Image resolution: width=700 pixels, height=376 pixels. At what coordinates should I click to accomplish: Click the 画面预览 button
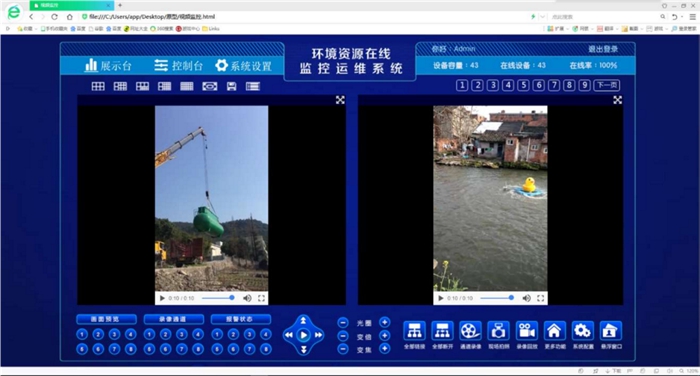(106, 319)
